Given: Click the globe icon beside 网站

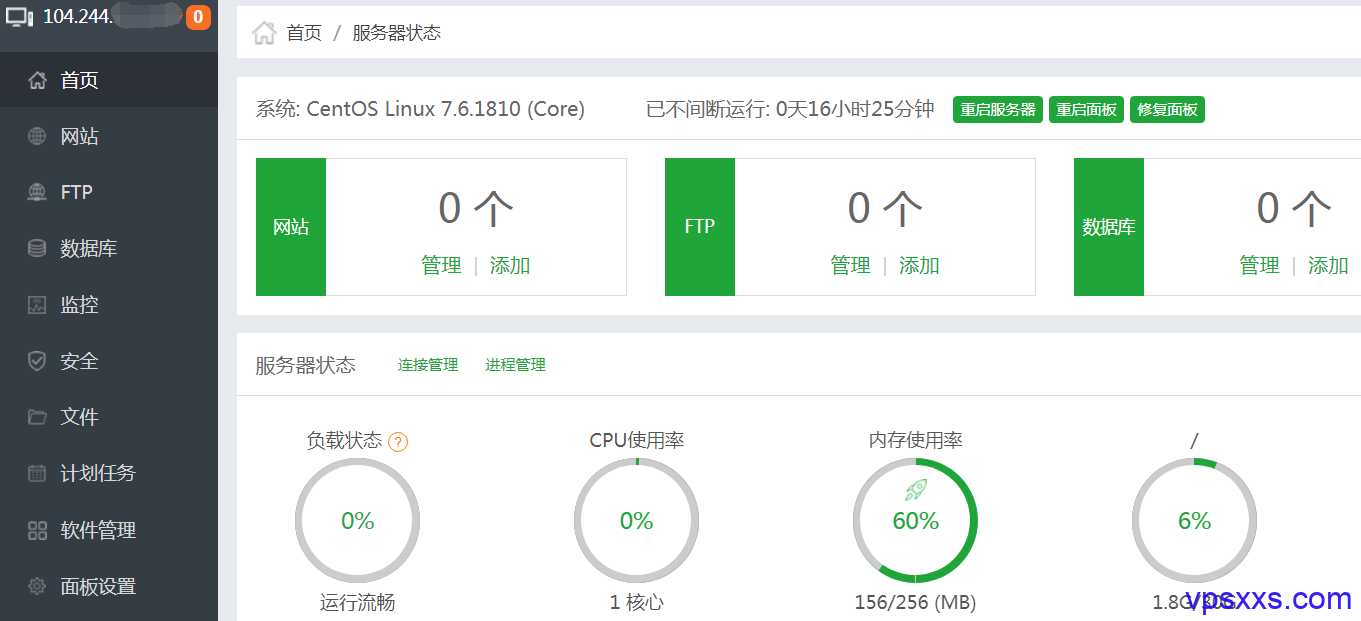Looking at the screenshot, I should [37, 137].
